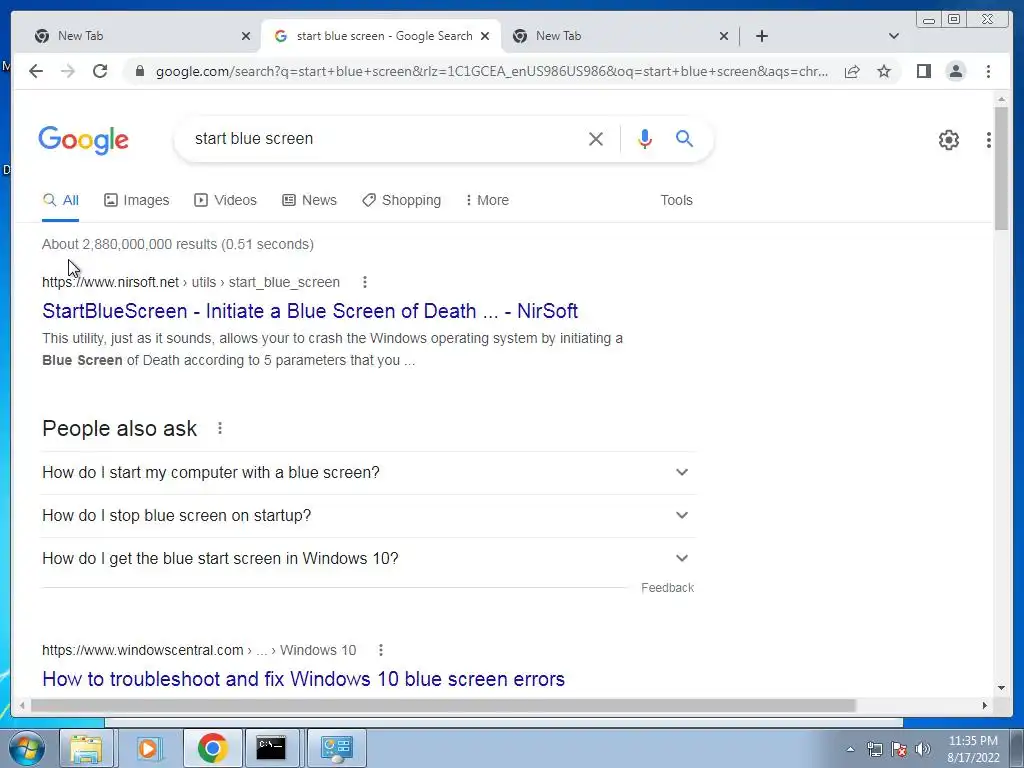The width and height of the screenshot is (1024, 768).
Task: Expand 'How do I start my computer with a blue screen?'
Action: (x=369, y=472)
